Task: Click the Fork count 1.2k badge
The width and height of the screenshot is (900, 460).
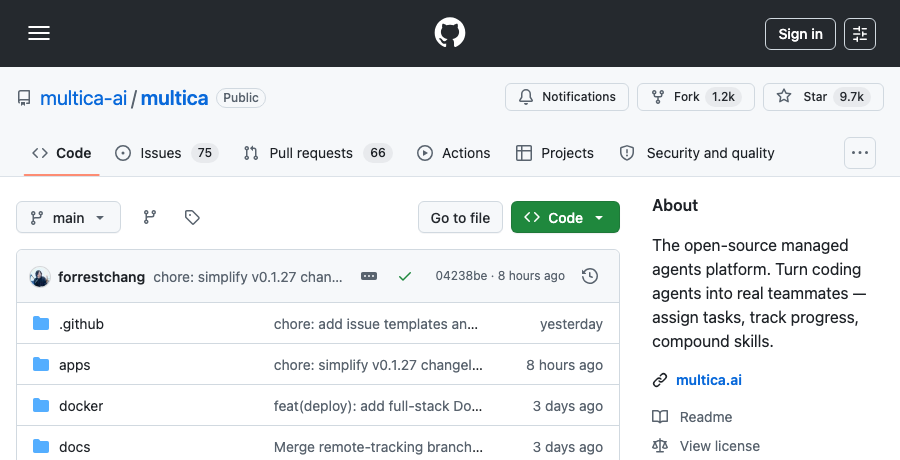Action: click(723, 97)
